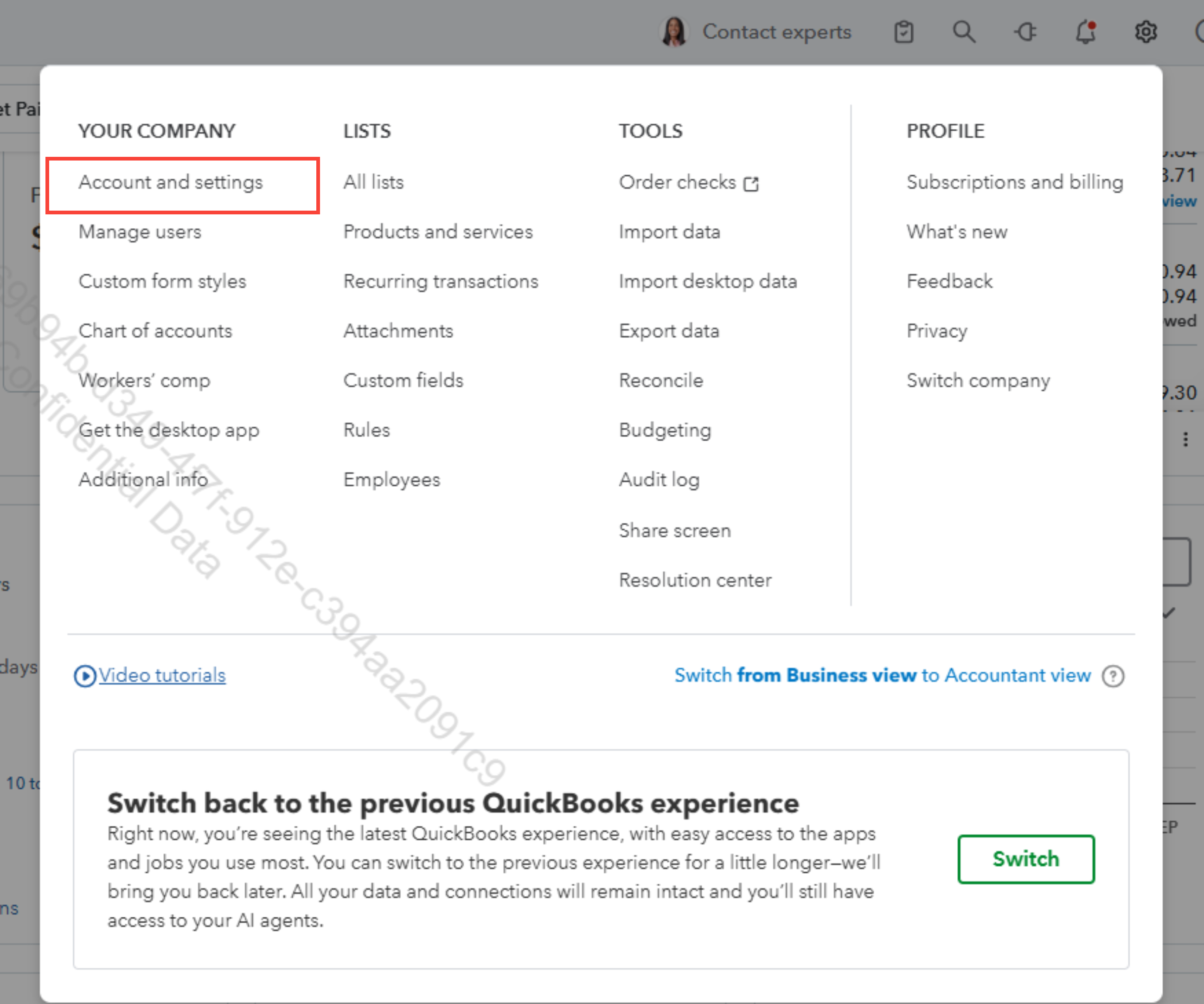Click the search magnifier icon
This screenshot has height=1004, width=1204.
click(964, 32)
